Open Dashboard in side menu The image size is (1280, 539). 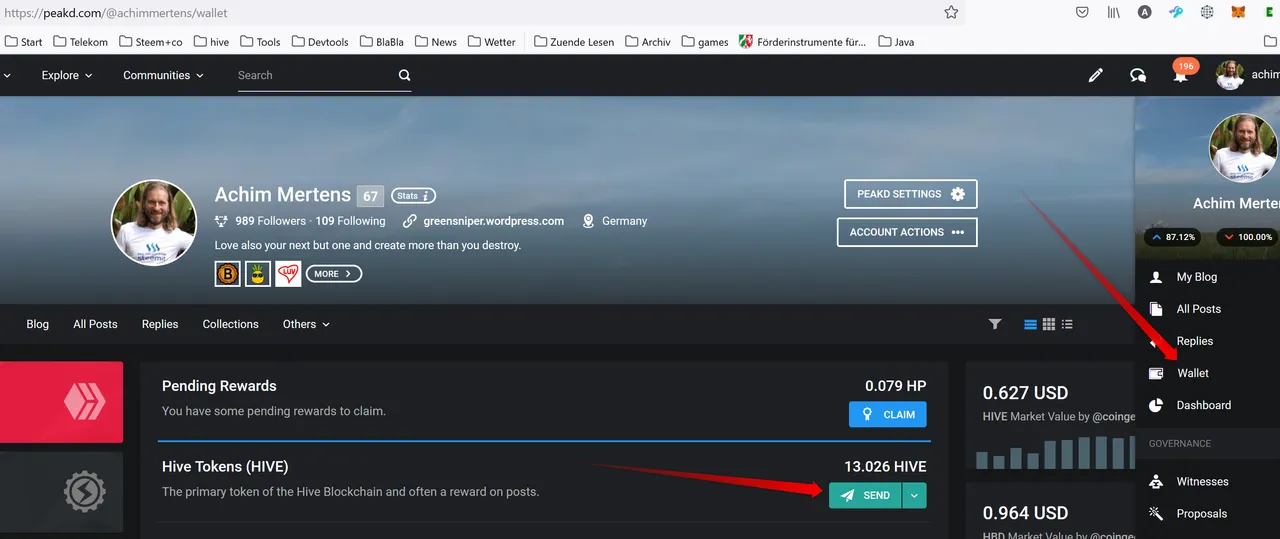click(x=1204, y=405)
